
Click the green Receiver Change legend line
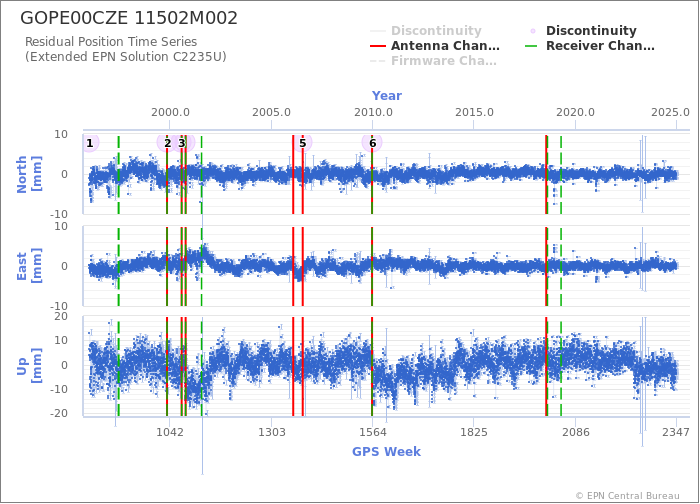tap(531, 46)
